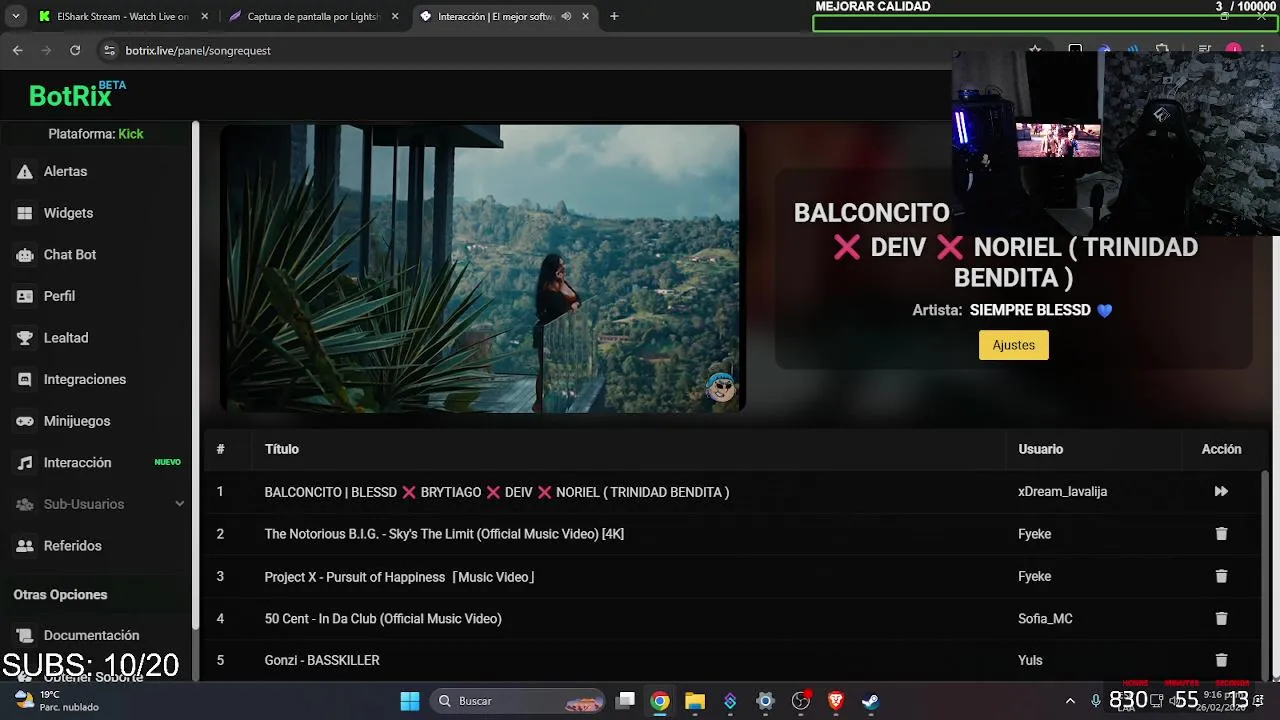
Task: Expand the Sub-Usuarios menu
Action: 180,504
